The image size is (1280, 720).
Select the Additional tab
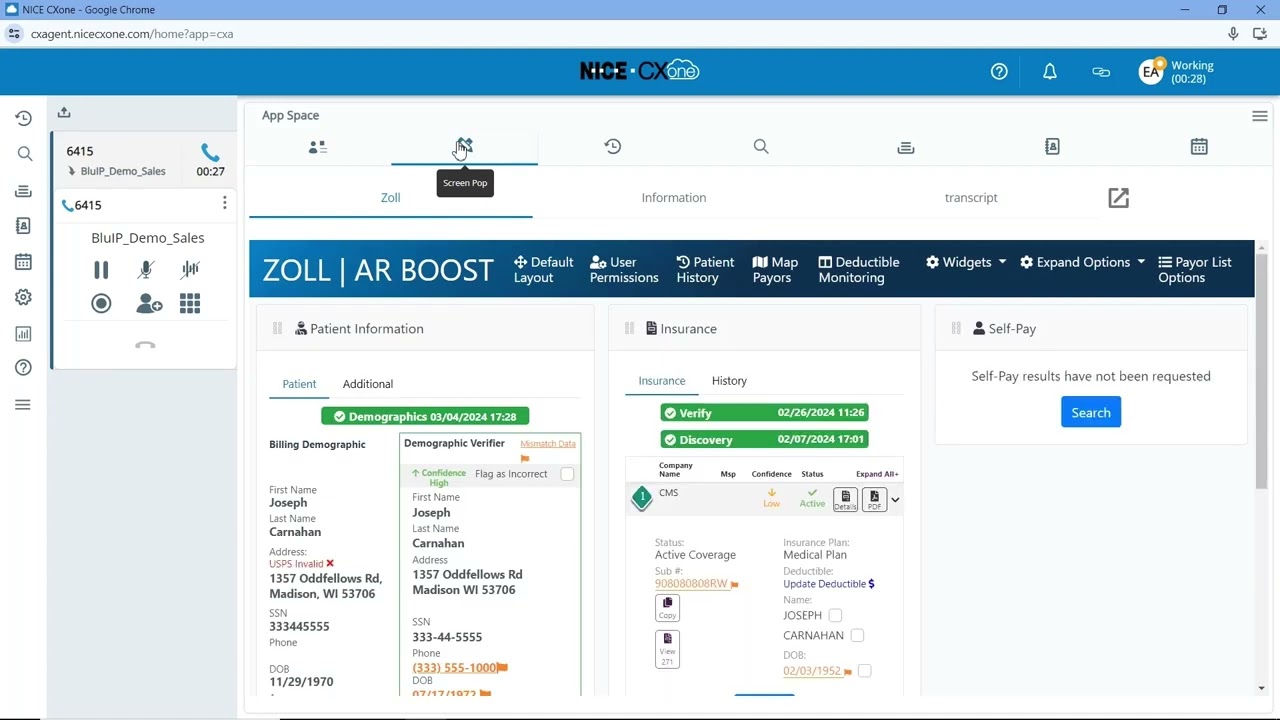368,384
